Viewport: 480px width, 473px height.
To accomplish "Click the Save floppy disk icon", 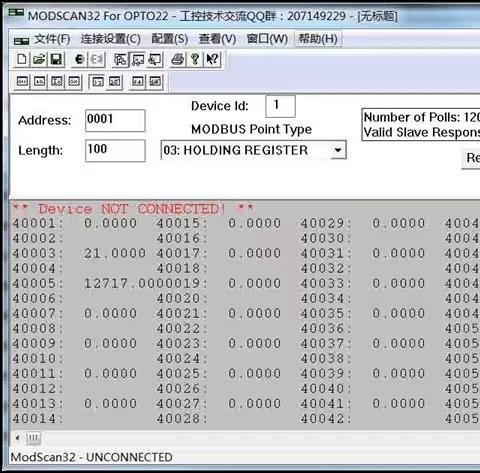I will [x=56, y=59].
